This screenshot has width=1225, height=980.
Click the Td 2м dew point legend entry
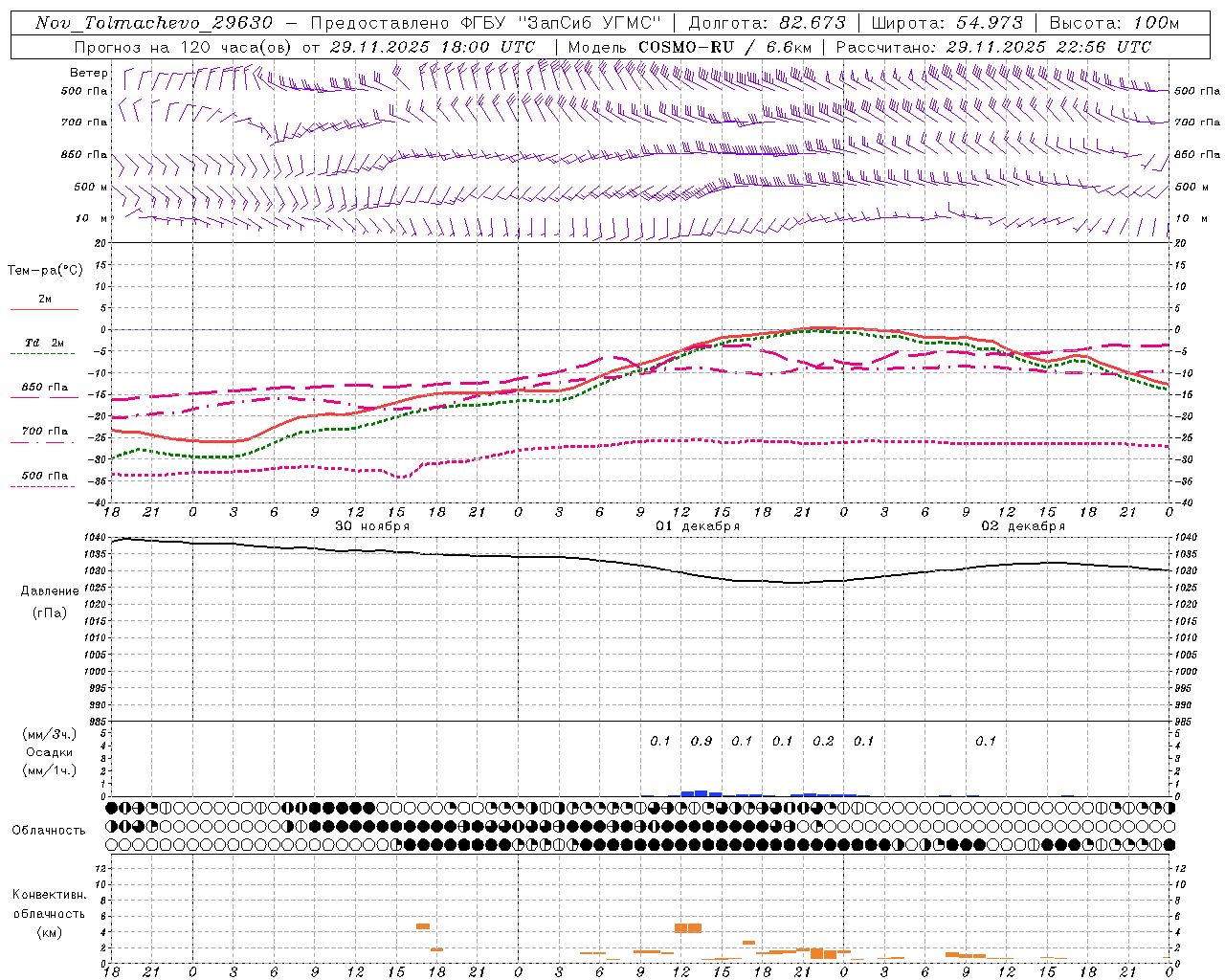[x=45, y=343]
